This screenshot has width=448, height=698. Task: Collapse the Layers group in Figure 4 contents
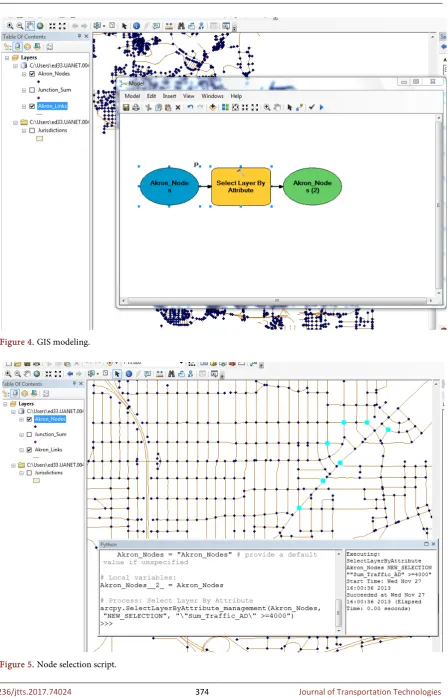[x=7, y=58]
